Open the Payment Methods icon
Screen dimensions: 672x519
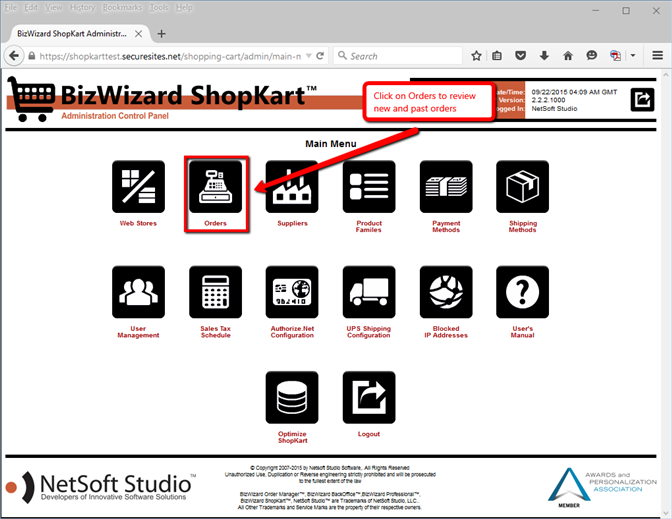(x=446, y=187)
